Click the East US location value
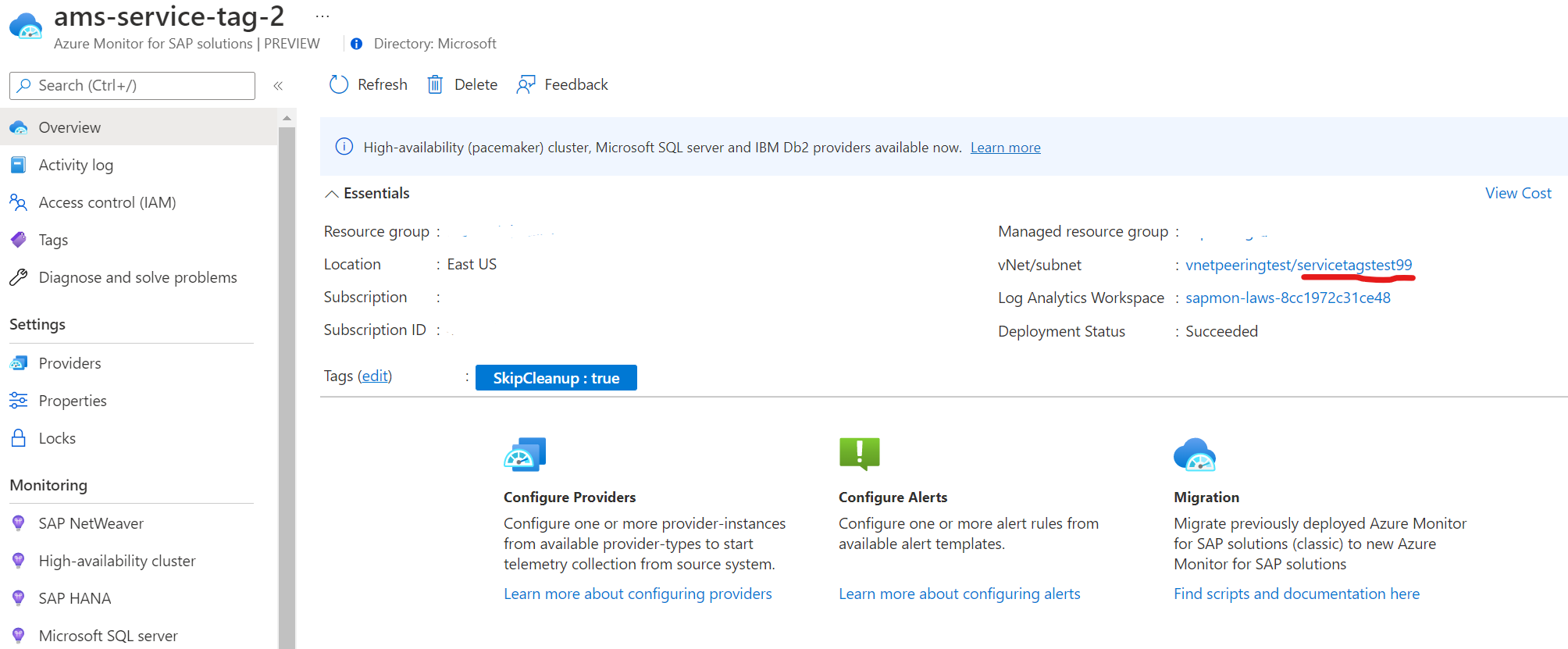Screen dimensions: 1568x649 coord(472,264)
